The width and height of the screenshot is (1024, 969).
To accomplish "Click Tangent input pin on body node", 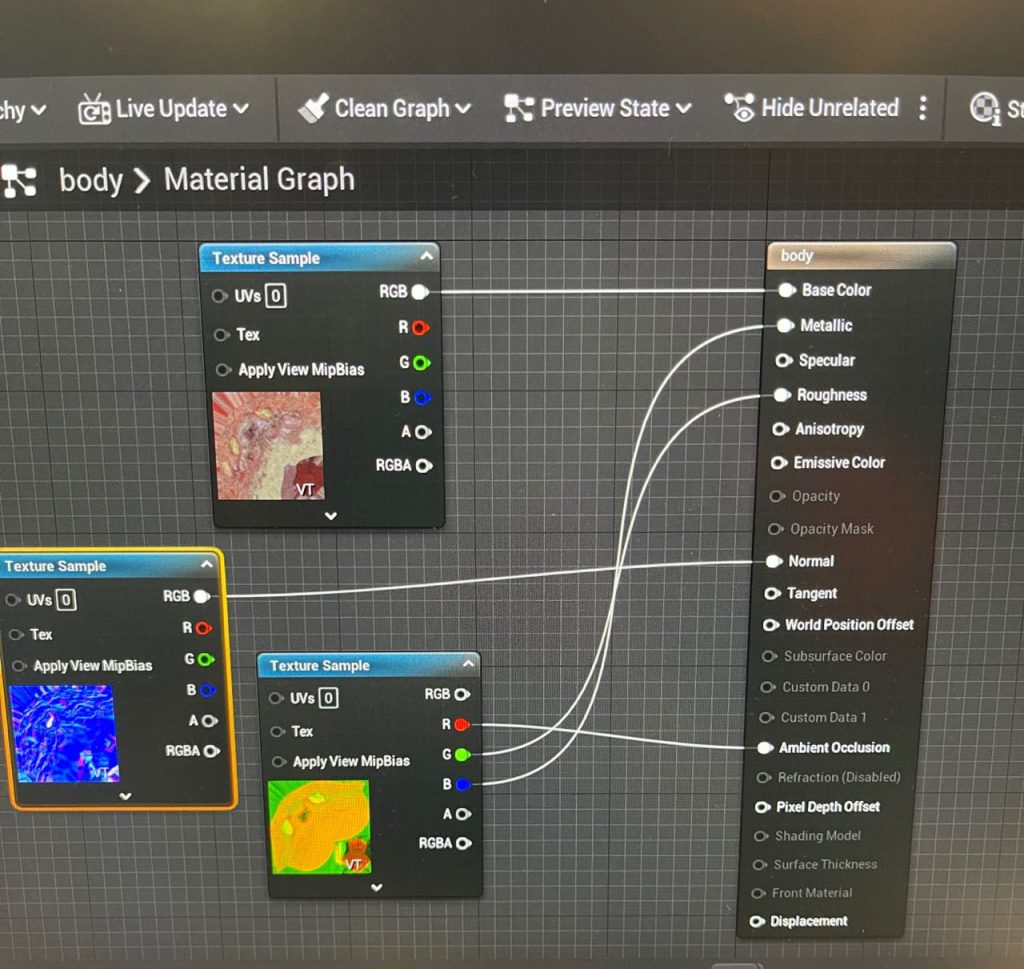I will pos(772,593).
